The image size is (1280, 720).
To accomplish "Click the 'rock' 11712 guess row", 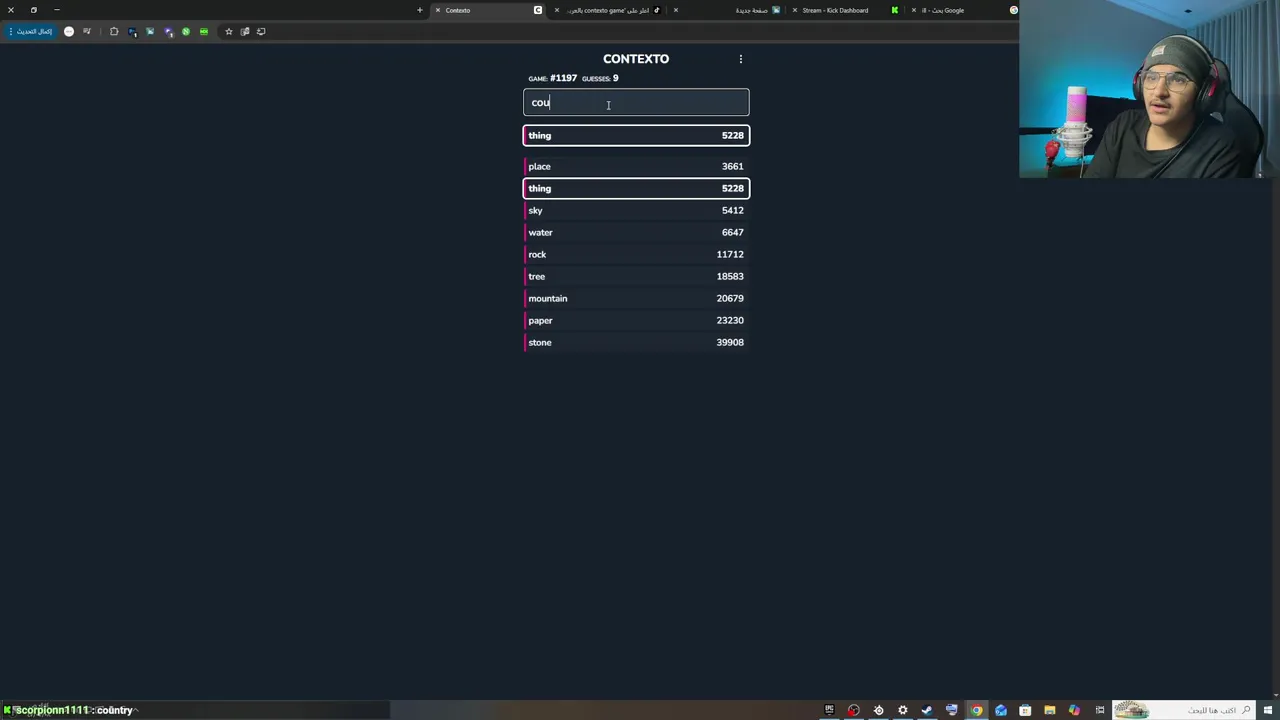I will click(x=636, y=254).
